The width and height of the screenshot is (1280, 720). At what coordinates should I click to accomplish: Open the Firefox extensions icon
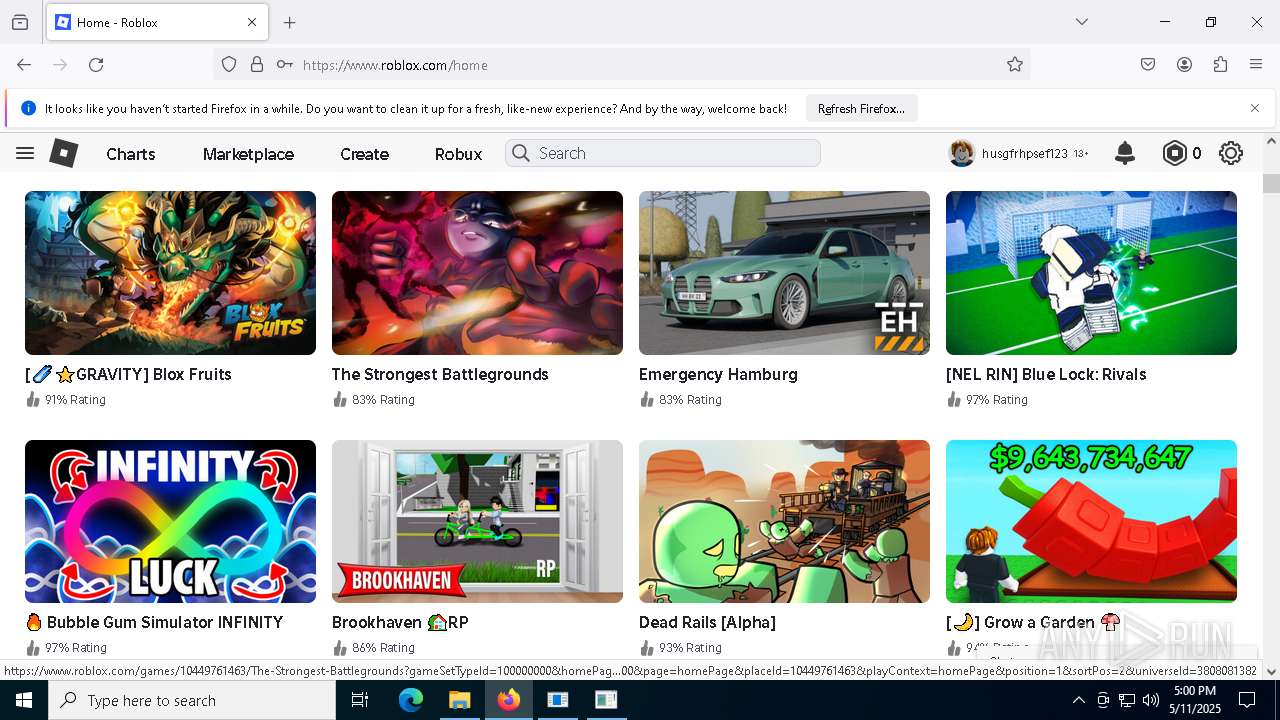[1220, 64]
